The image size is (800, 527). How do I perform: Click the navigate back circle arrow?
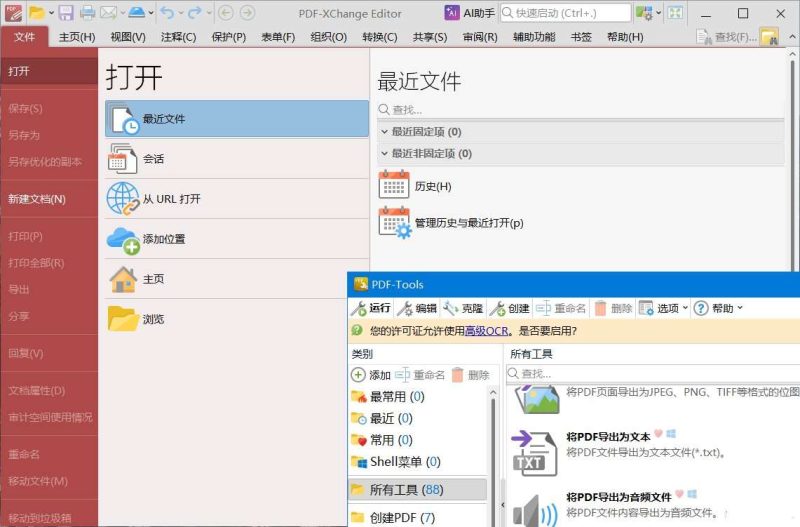226,13
